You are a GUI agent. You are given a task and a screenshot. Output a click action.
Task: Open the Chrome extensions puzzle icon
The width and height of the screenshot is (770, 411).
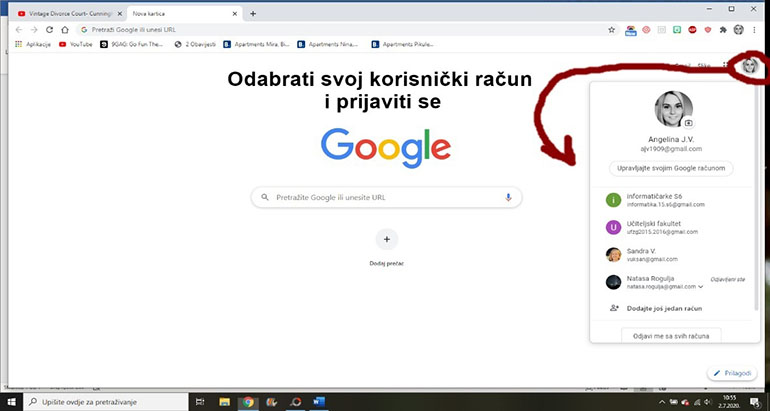(x=722, y=30)
